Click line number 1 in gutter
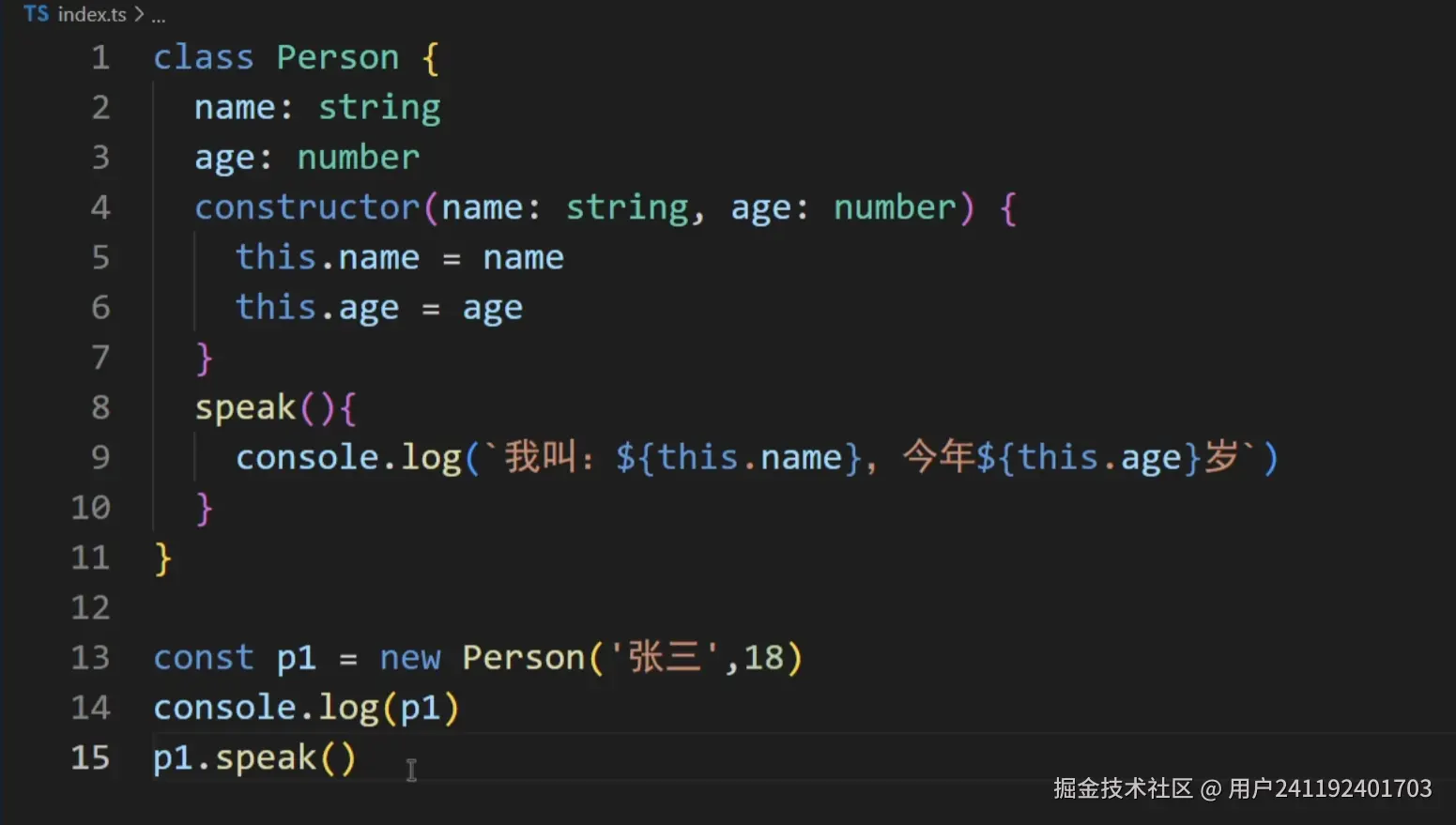 100,58
